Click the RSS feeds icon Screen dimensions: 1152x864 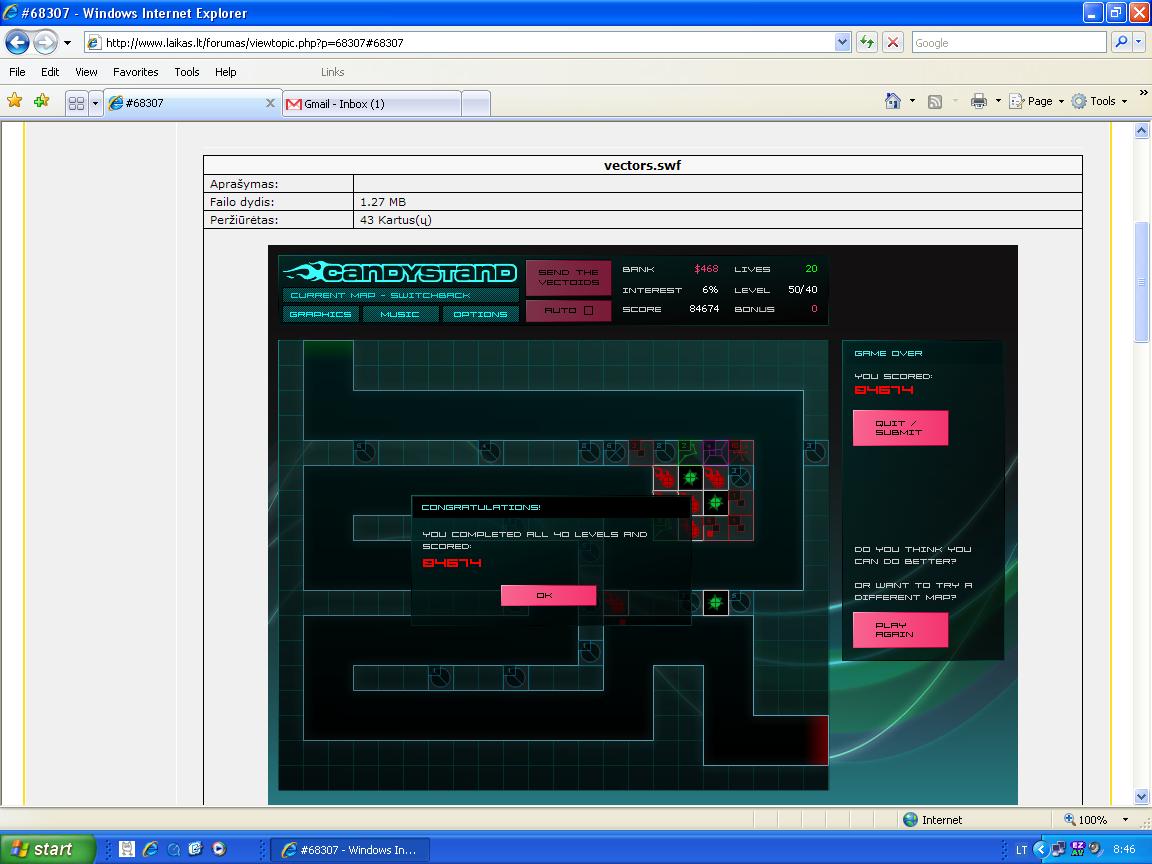click(x=935, y=101)
